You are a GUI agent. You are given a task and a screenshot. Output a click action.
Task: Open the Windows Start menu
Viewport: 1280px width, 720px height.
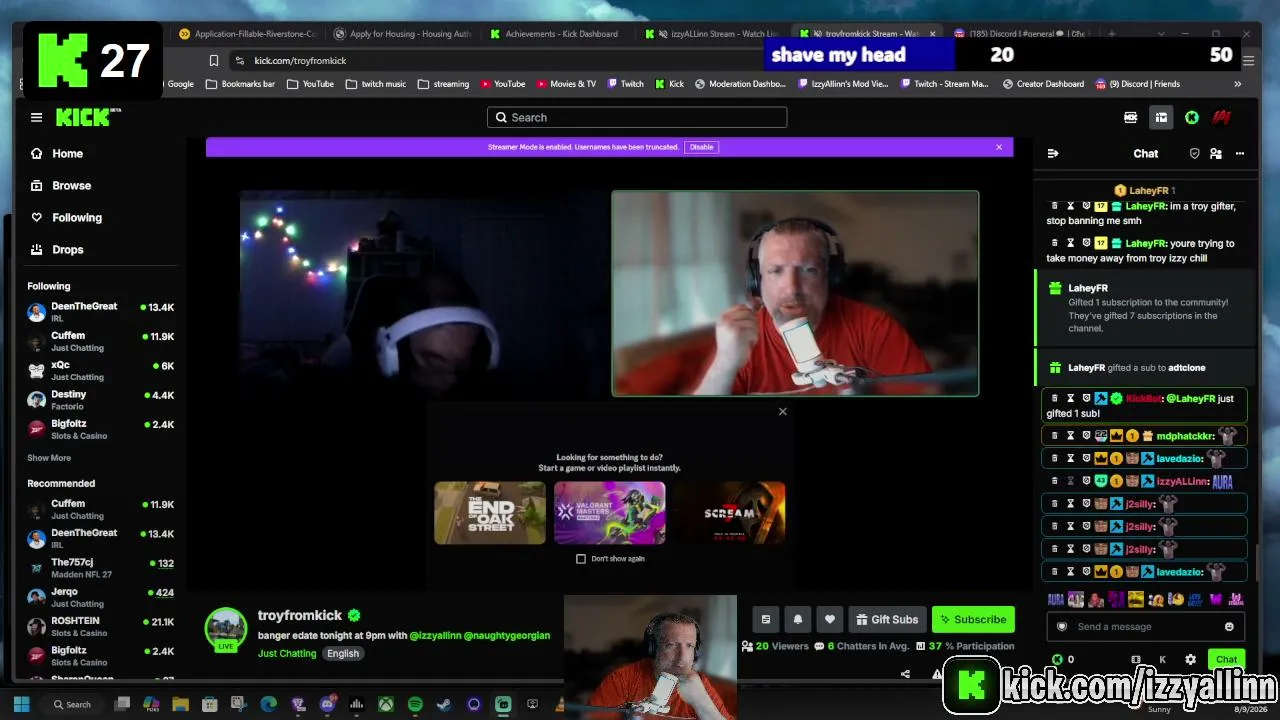[x=21, y=705]
